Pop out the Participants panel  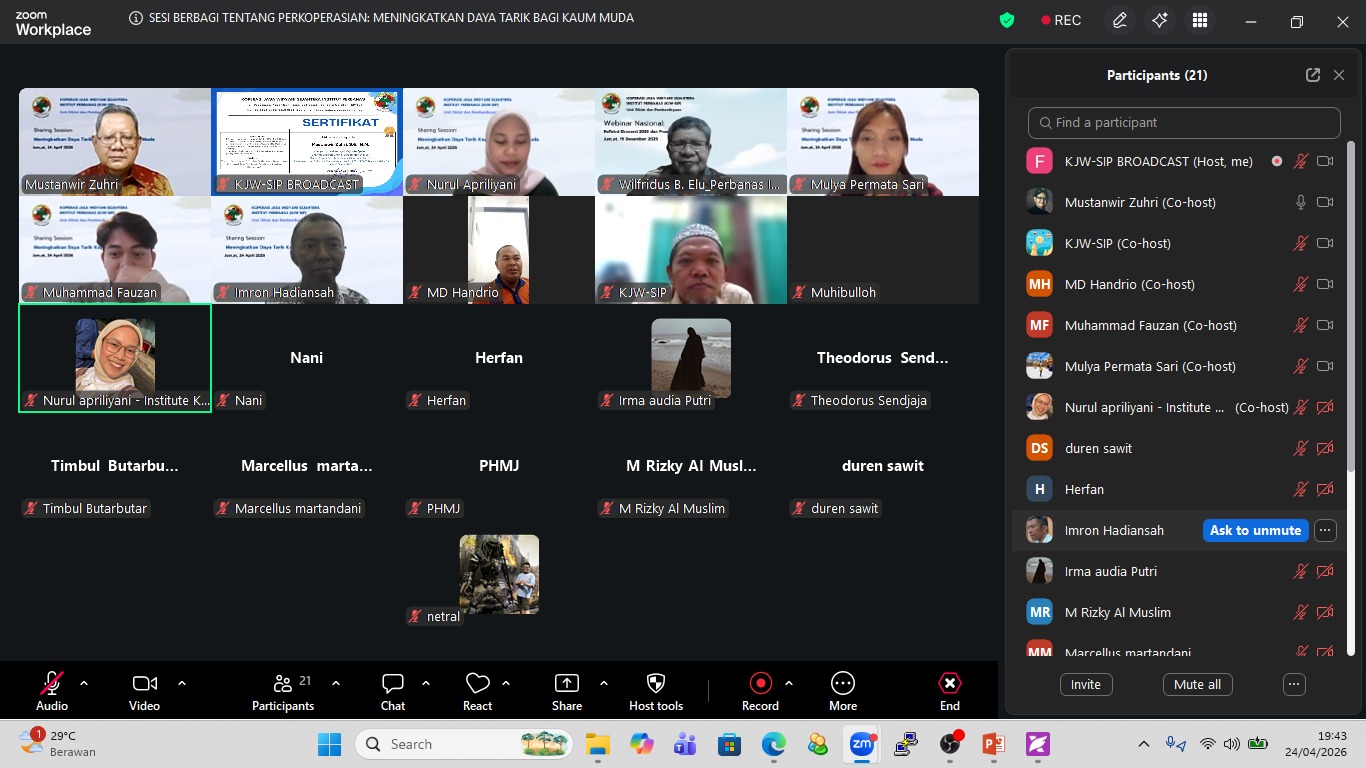coord(1313,75)
